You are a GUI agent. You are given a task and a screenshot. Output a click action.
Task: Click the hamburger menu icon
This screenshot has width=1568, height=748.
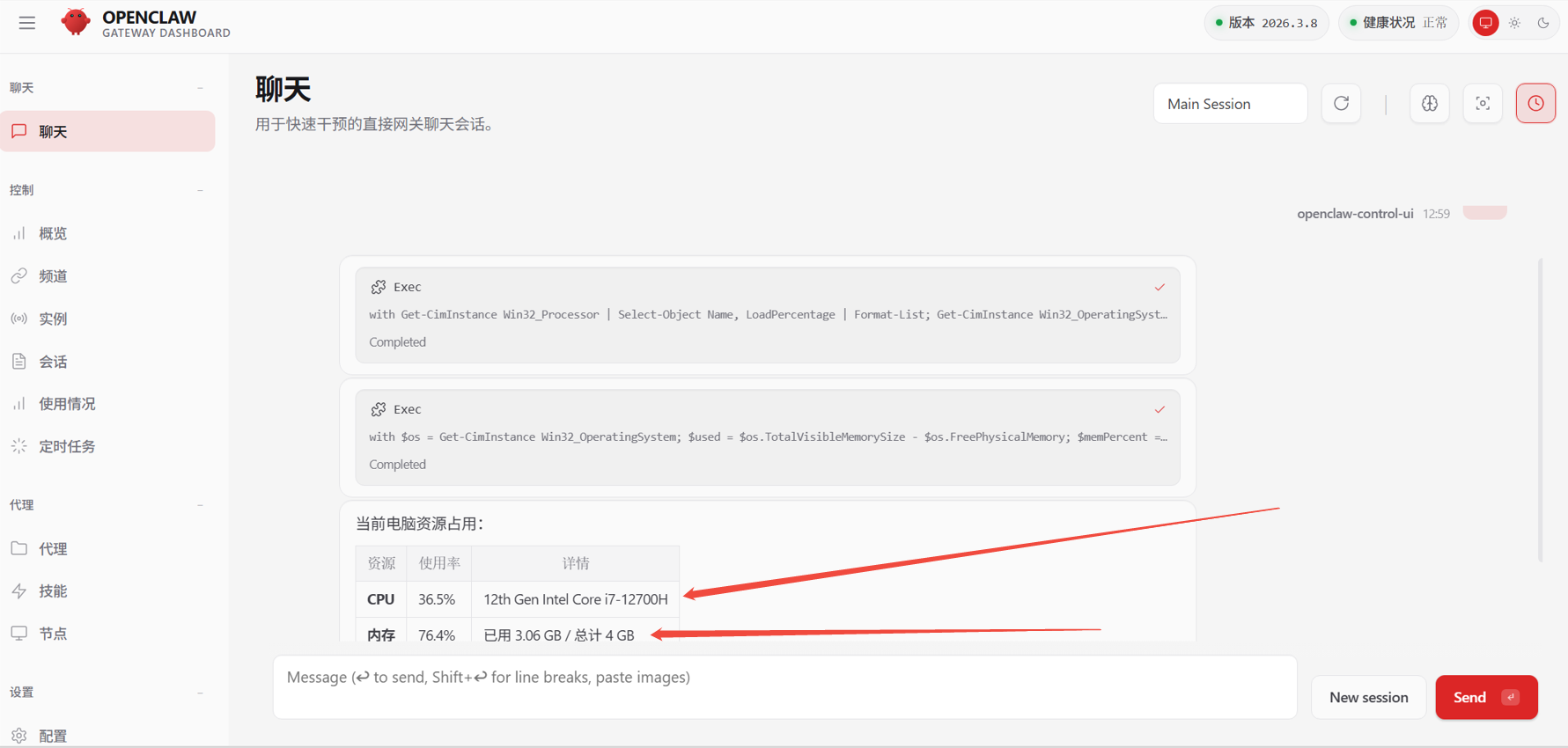[x=27, y=23]
